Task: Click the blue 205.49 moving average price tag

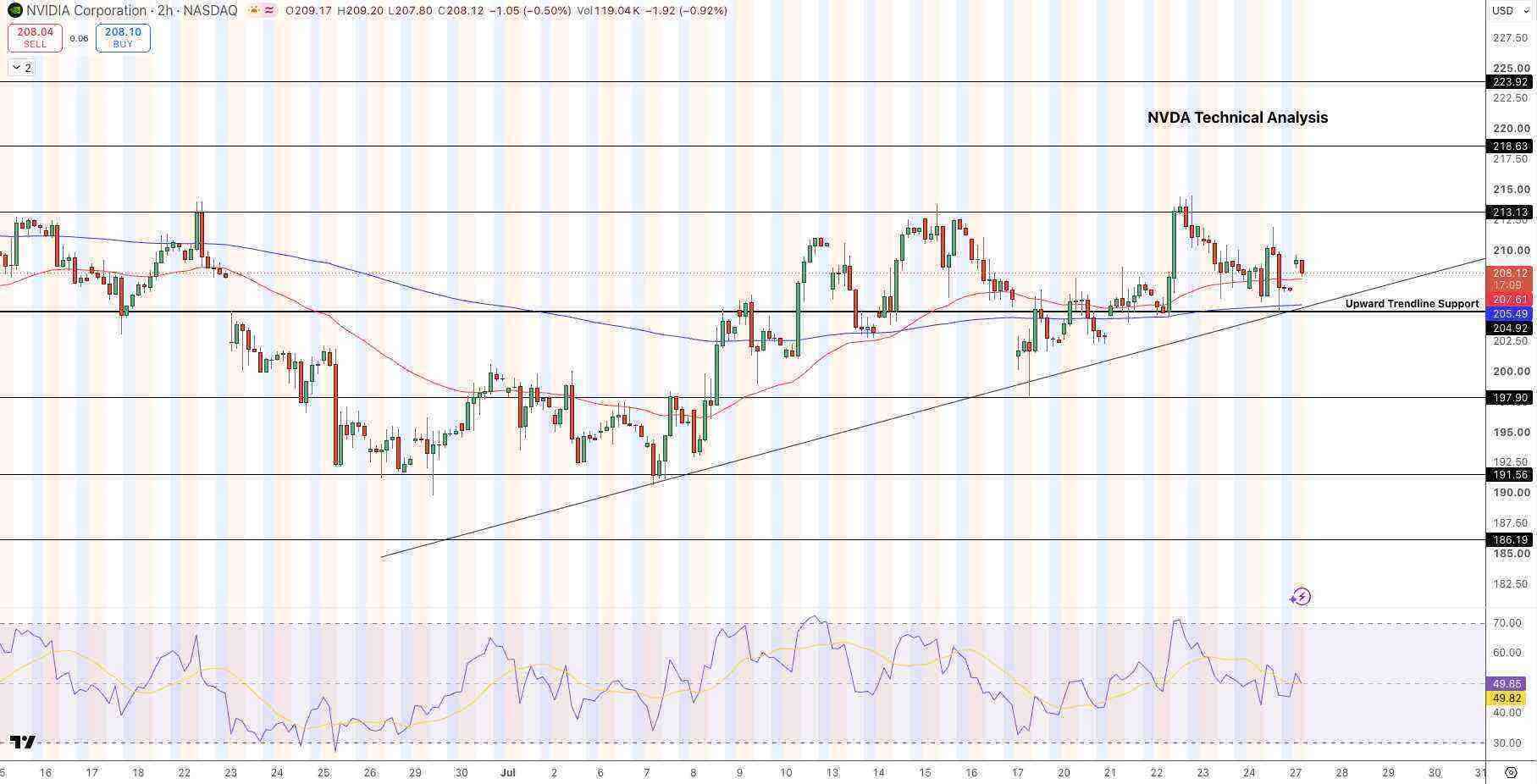Action: click(1511, 314)
